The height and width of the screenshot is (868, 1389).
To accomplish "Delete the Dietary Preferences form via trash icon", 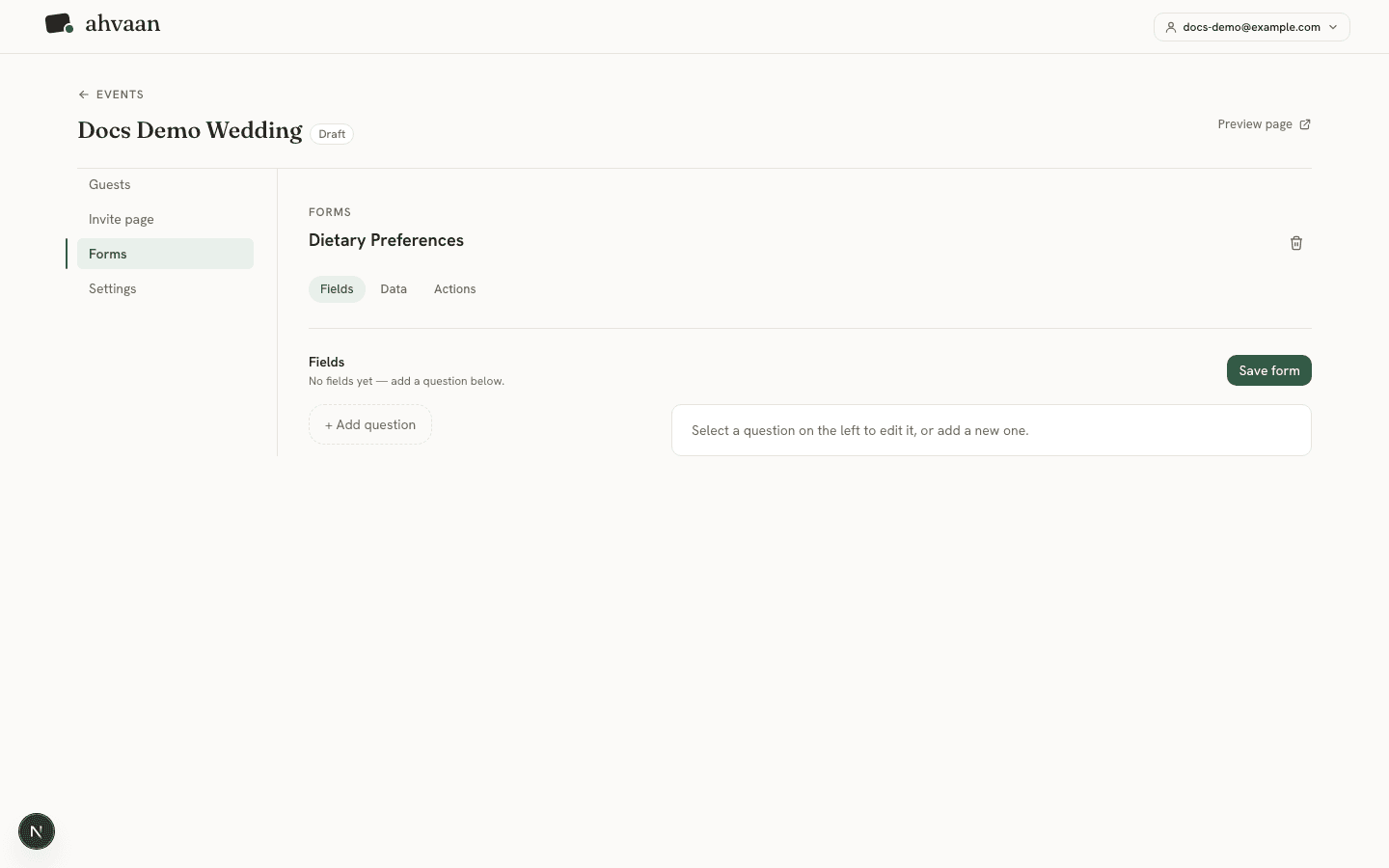I will (1296, 243).
